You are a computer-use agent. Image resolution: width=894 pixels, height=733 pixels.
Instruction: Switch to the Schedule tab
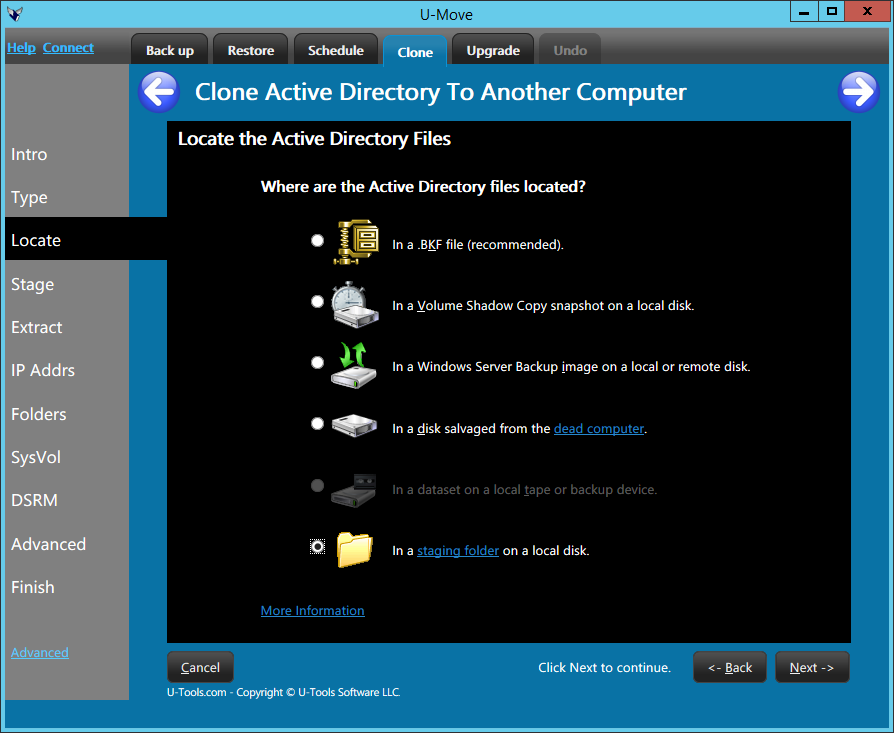coord(336,50)
